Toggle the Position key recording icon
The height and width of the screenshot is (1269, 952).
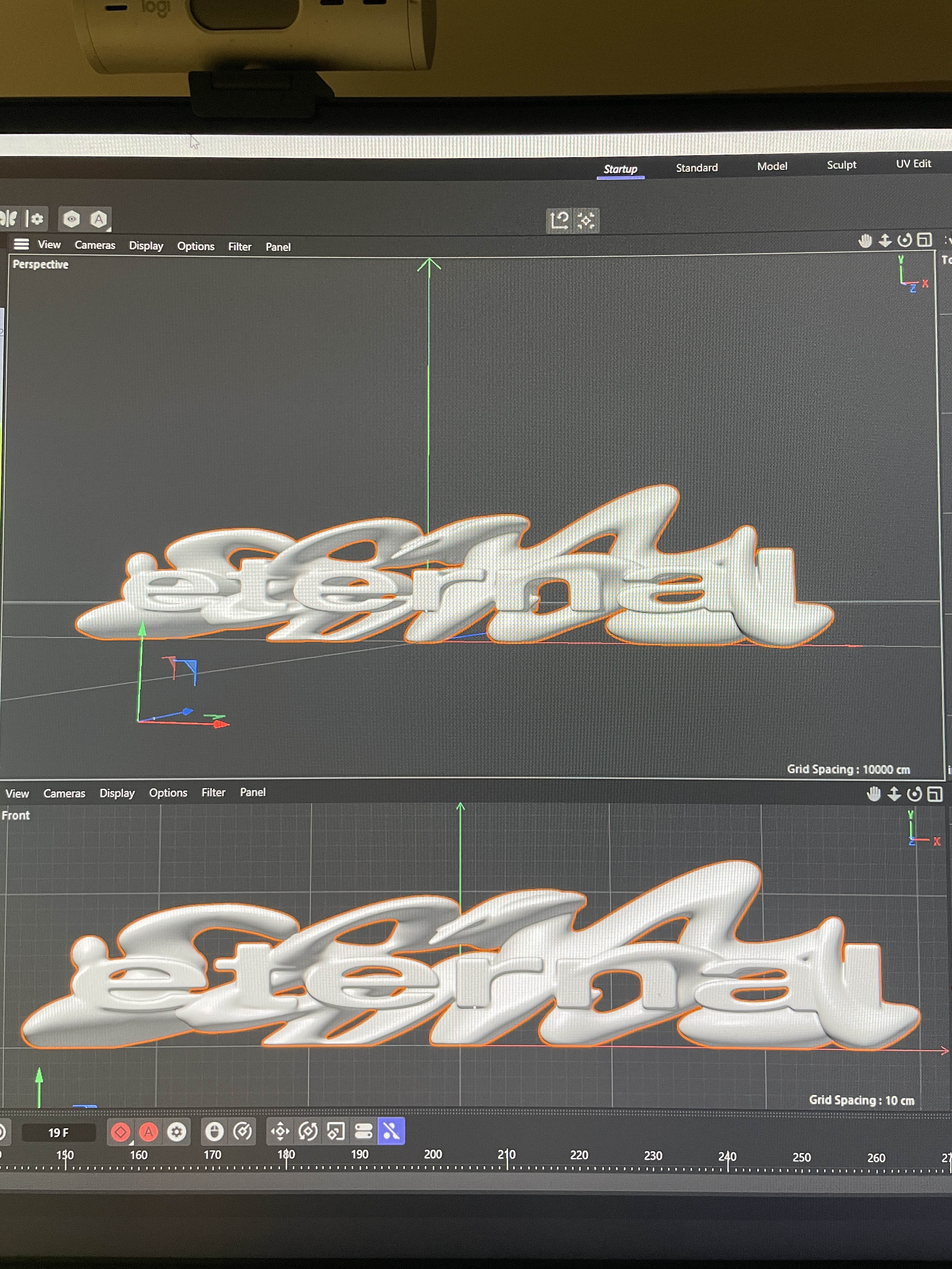pyautogui.click(x=280, y=1131)
